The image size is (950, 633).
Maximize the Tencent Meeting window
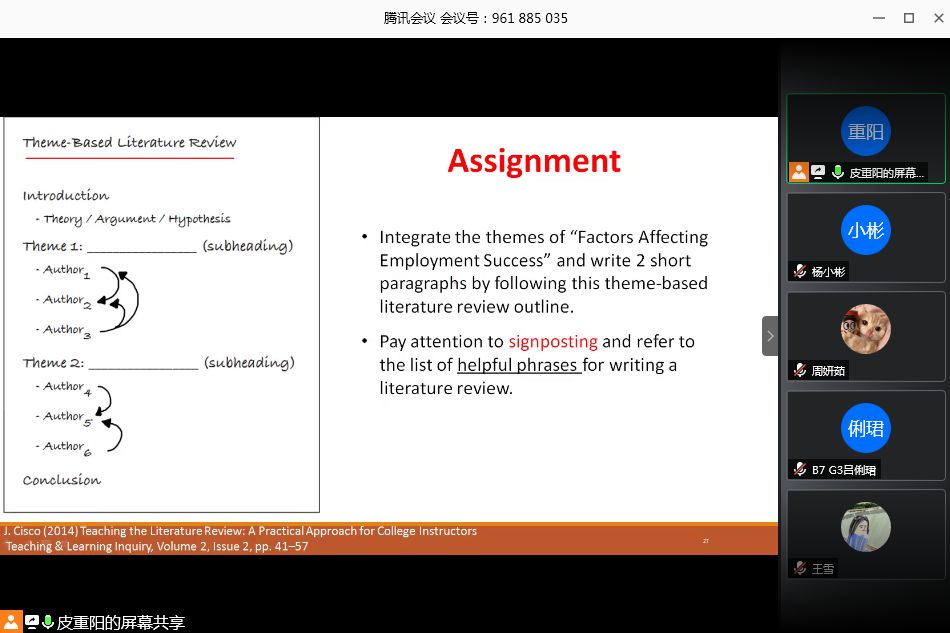coord(909,18)
